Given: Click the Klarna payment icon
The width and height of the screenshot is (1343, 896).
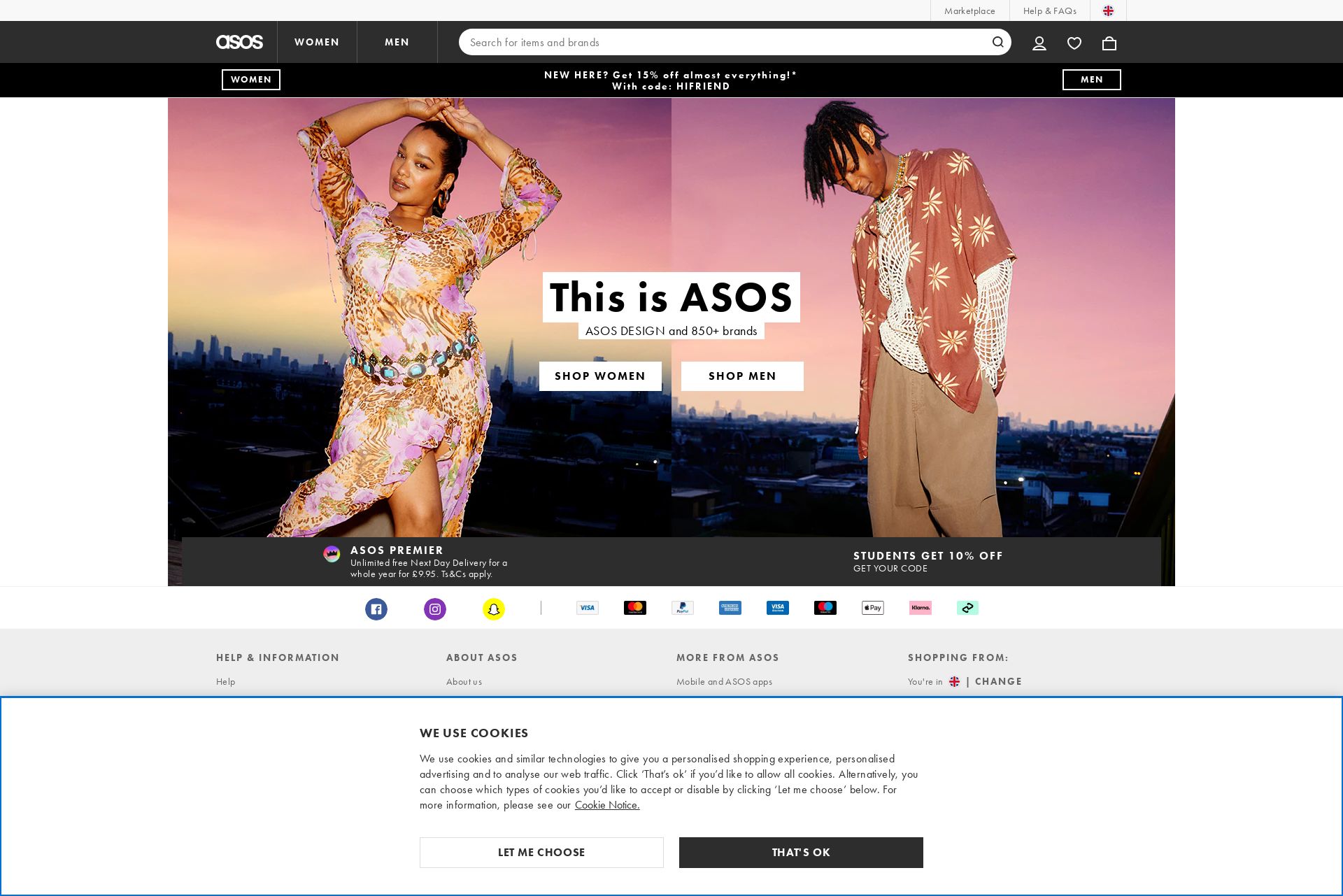Looking at the screenshot, I should [x=921, y=608].
